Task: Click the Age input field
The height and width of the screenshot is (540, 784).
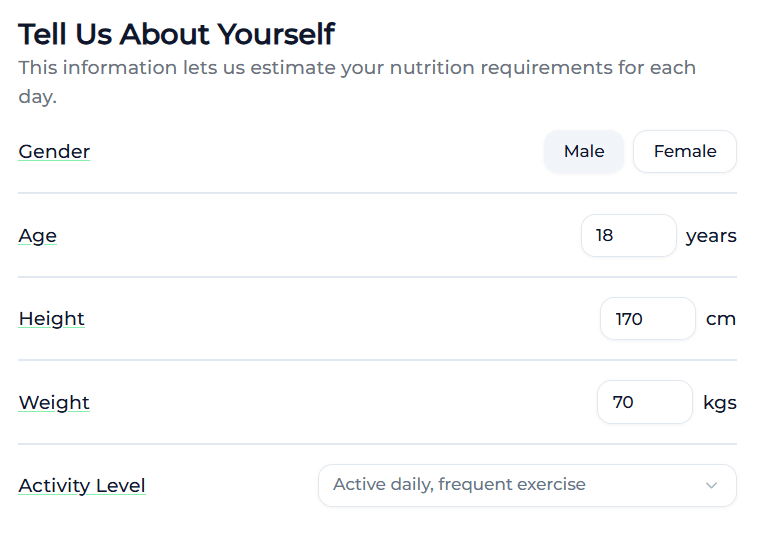Action: 628,236
